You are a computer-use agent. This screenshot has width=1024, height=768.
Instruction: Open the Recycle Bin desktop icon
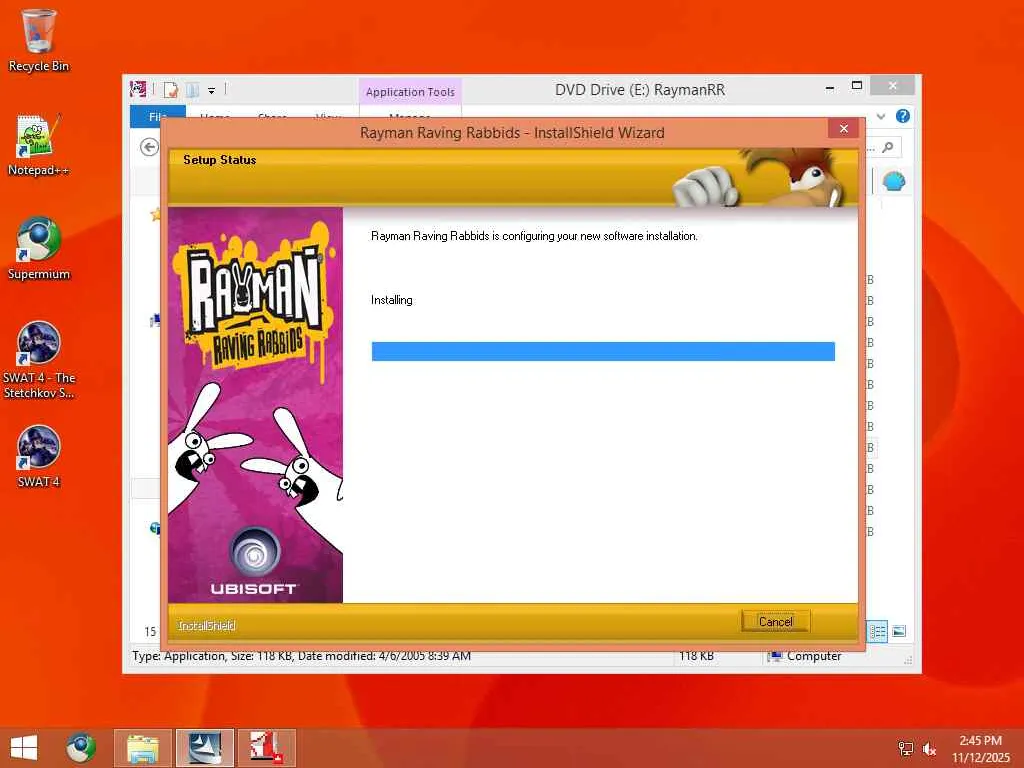tap(39, 40)
